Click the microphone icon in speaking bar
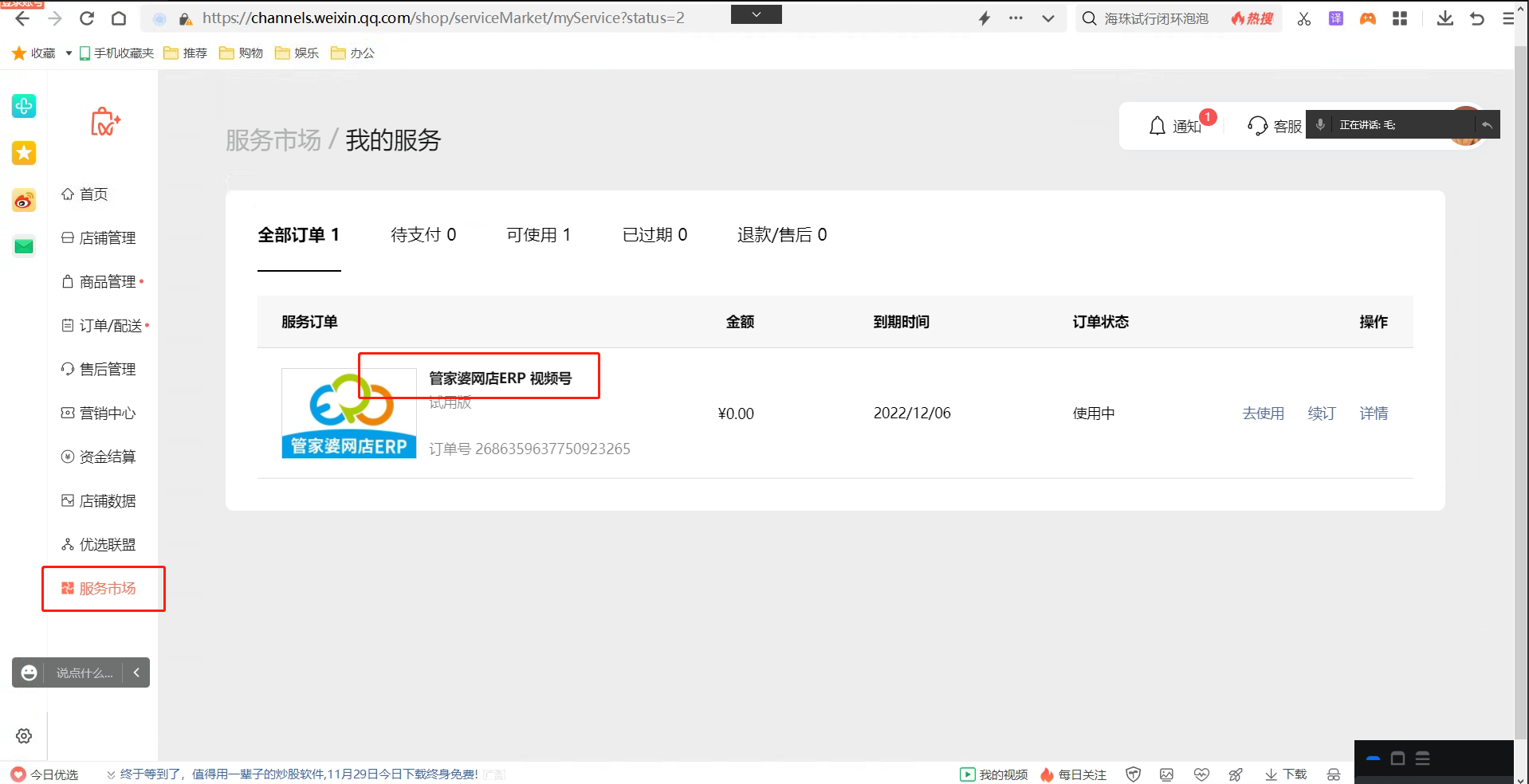The width and height of the screenshot is (1529, 784). (1320, 124)
